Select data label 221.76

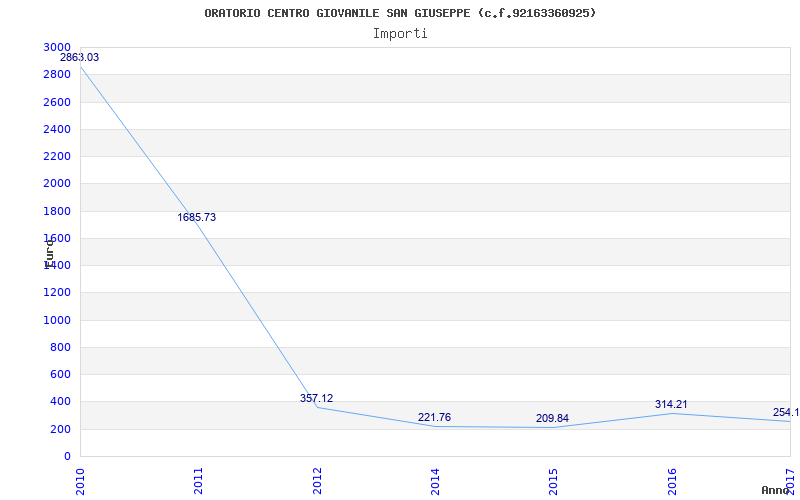pyautogui.click(x=434, y=417)
